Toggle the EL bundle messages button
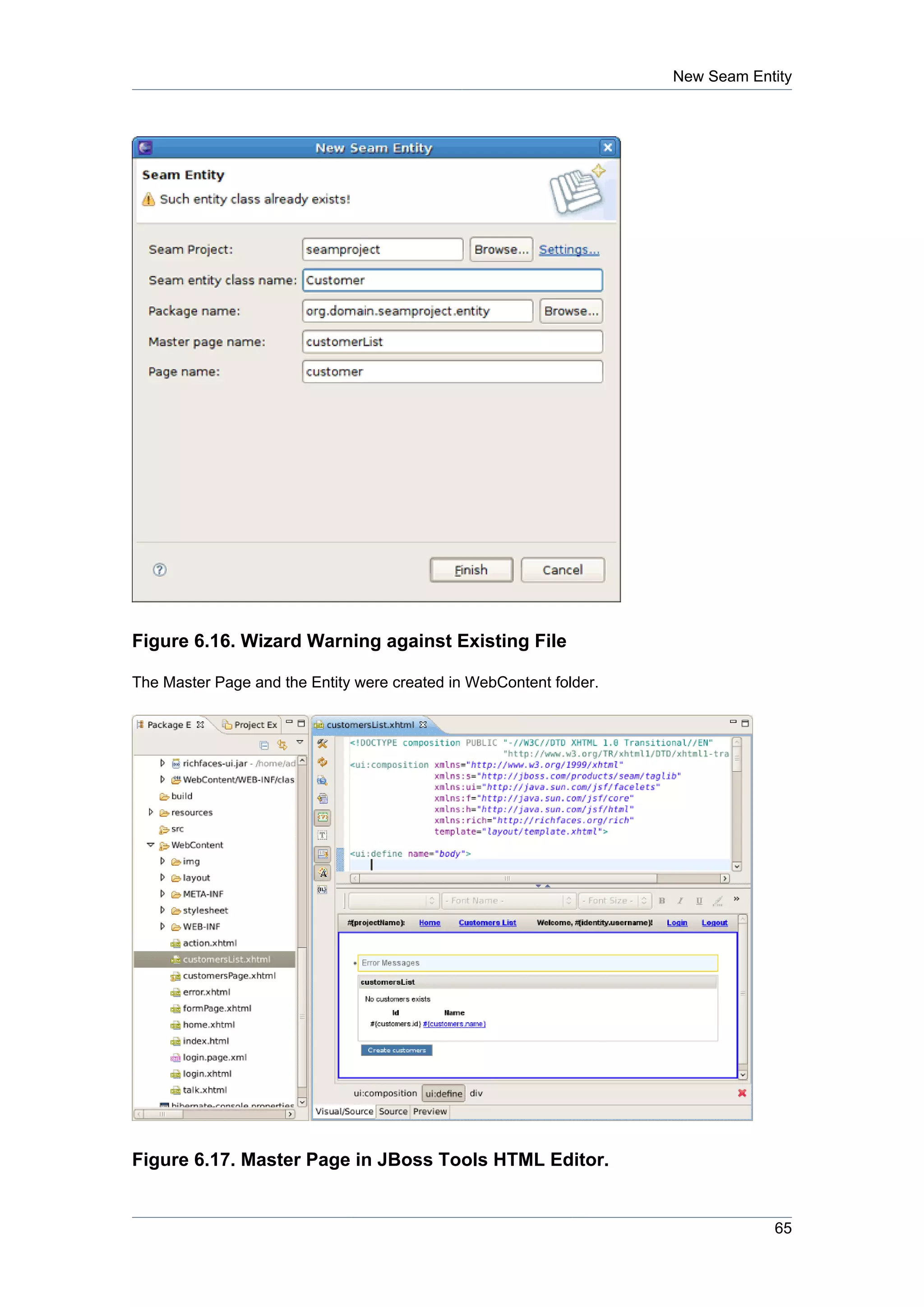Viewport: 924px width, 1307px height. point(323,890)
